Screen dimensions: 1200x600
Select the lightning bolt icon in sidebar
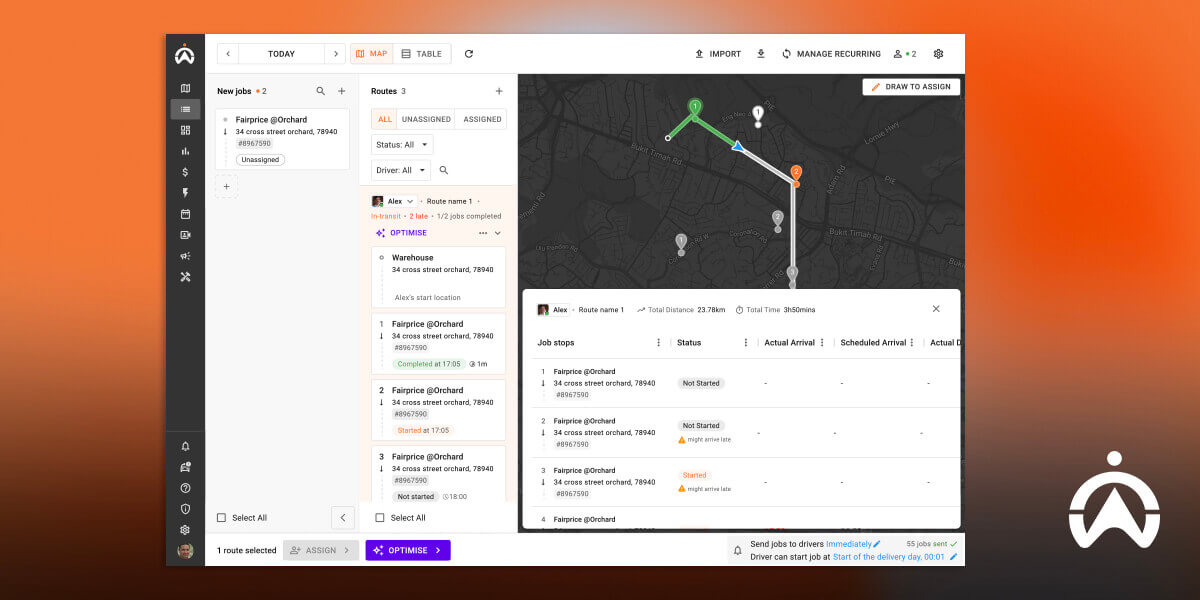point(185,193)
